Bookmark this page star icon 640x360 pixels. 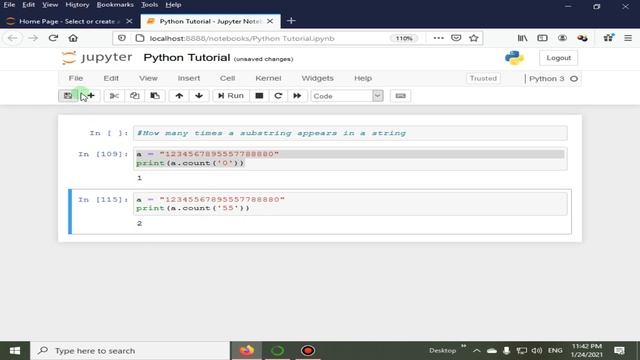point(473,38)
